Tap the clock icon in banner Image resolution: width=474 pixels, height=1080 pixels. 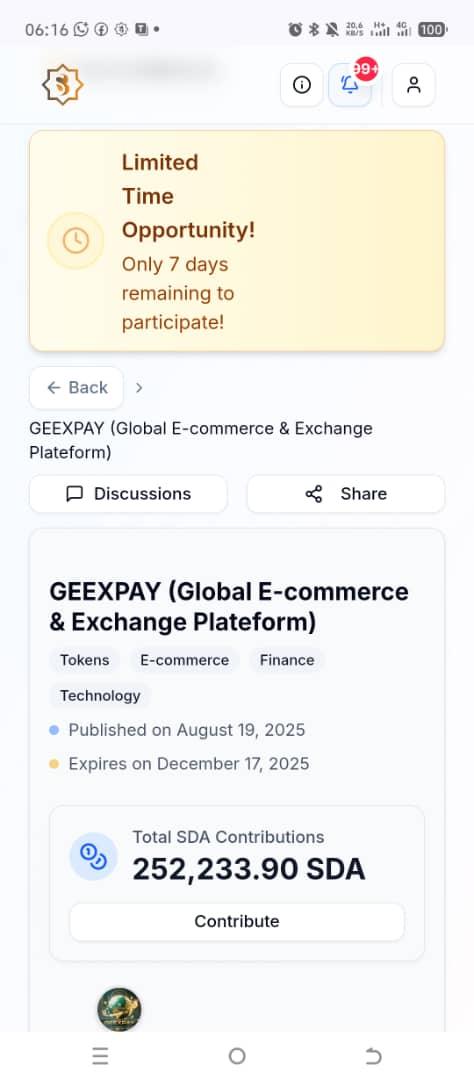pyautogui.click(x=76, y=241)
